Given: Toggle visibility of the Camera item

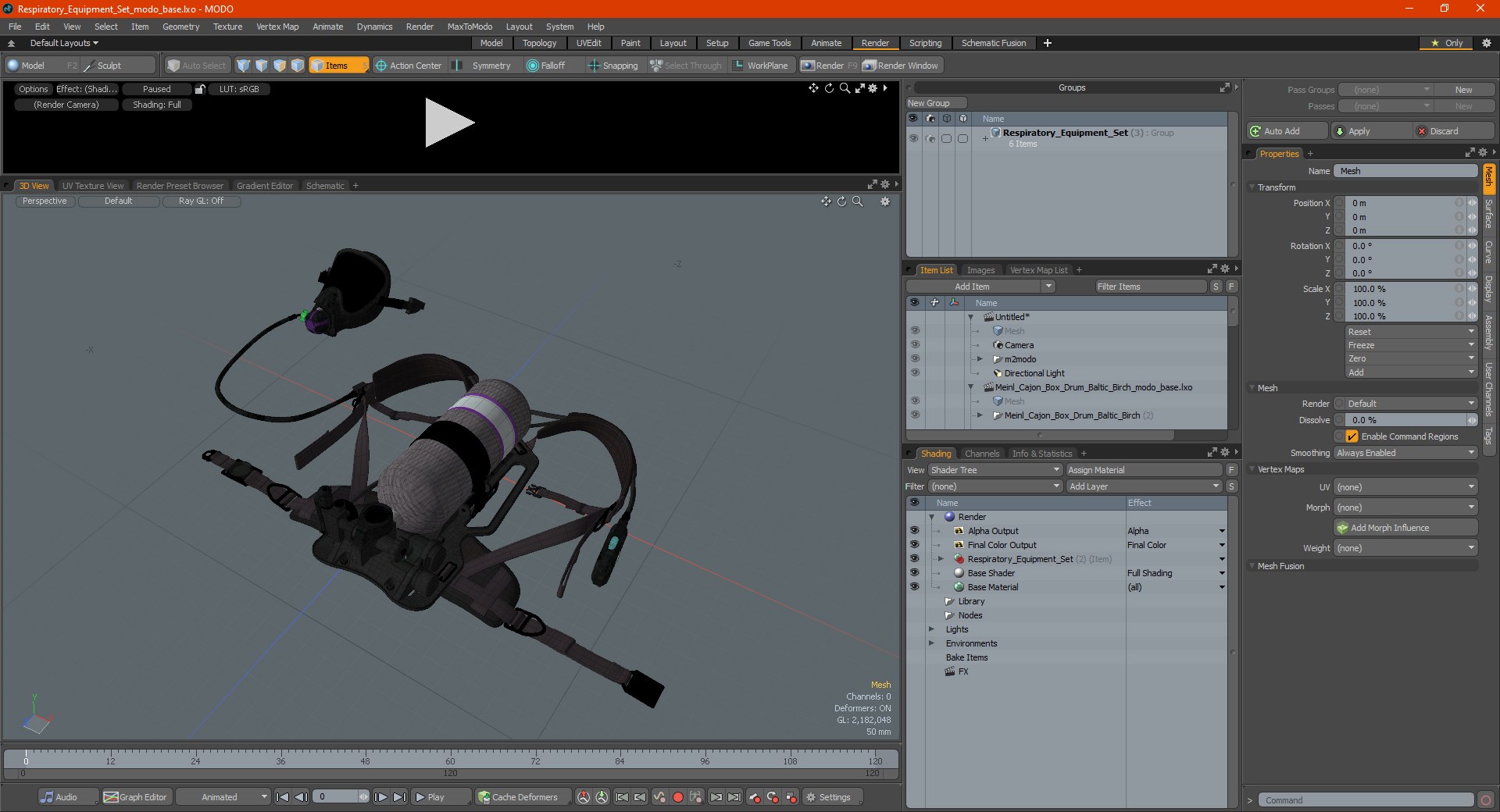Looking at the screenshot, I should [915, 345].
